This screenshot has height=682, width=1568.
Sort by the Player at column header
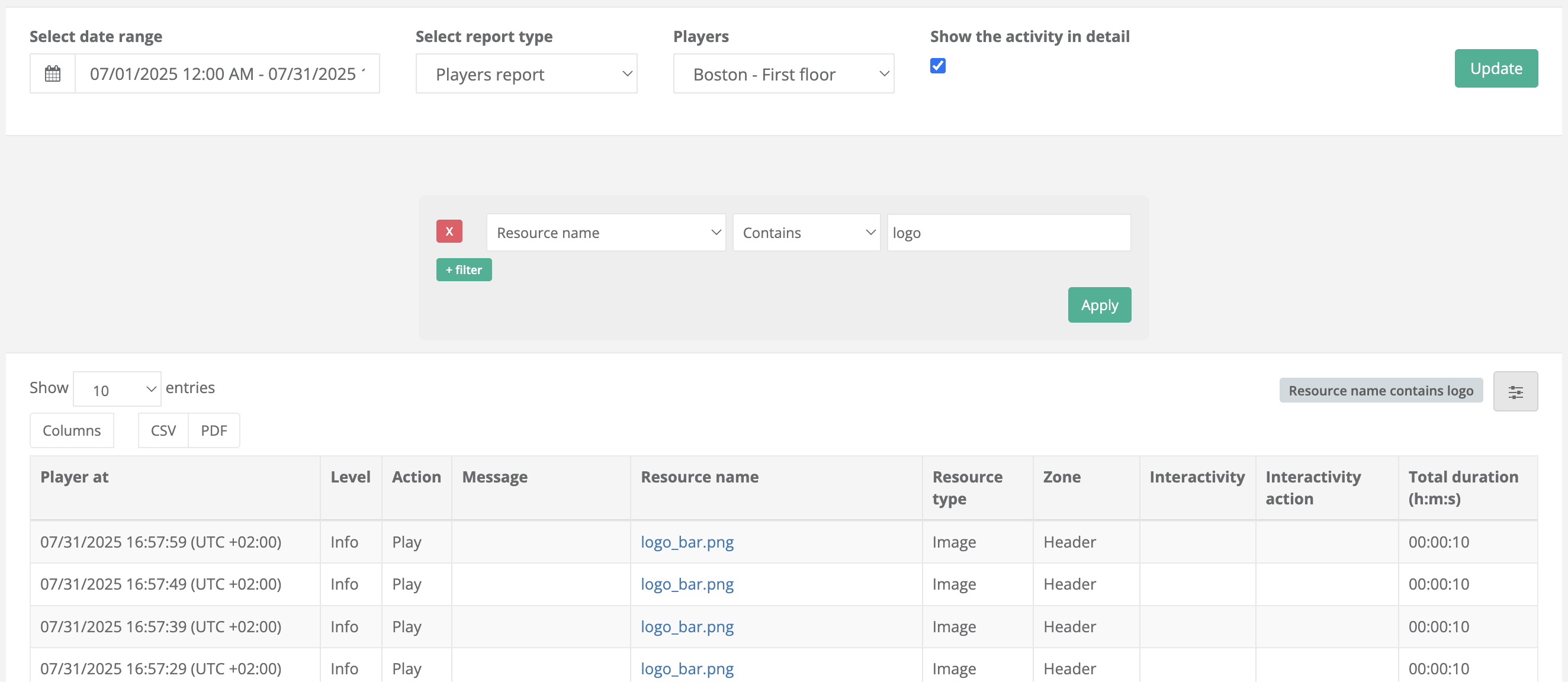tap(74, 477)
